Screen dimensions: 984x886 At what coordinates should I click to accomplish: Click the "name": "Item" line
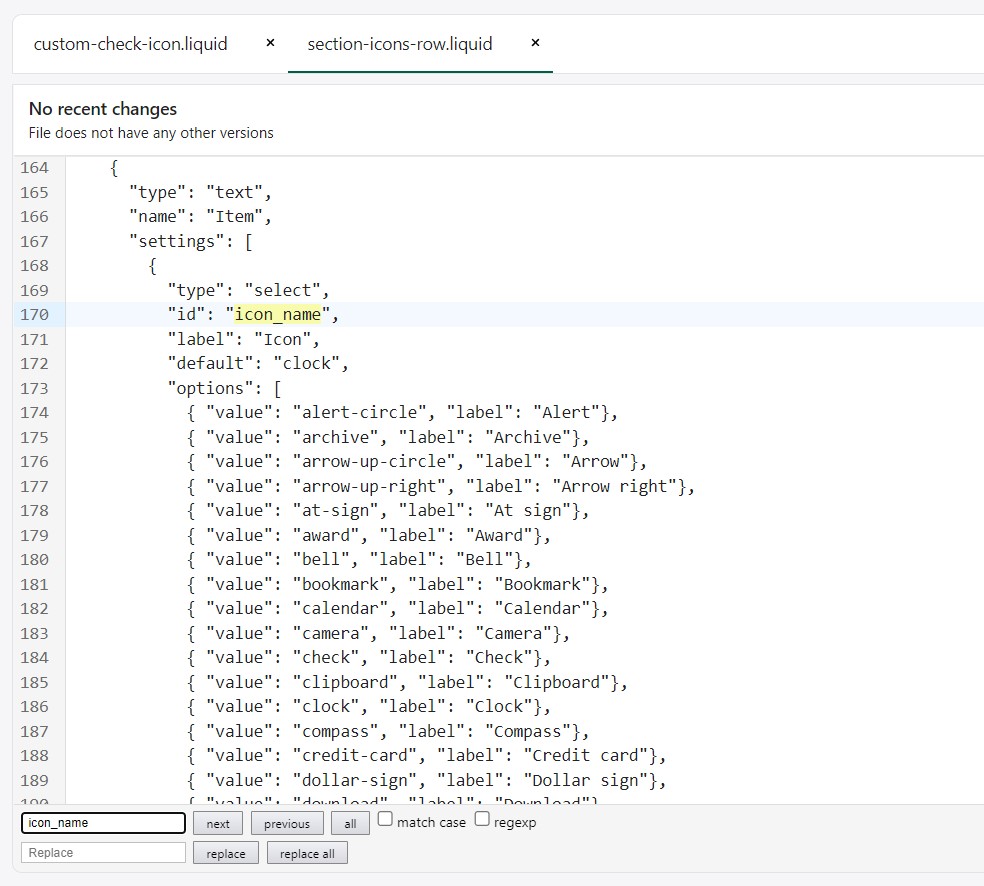pos(200,216)
